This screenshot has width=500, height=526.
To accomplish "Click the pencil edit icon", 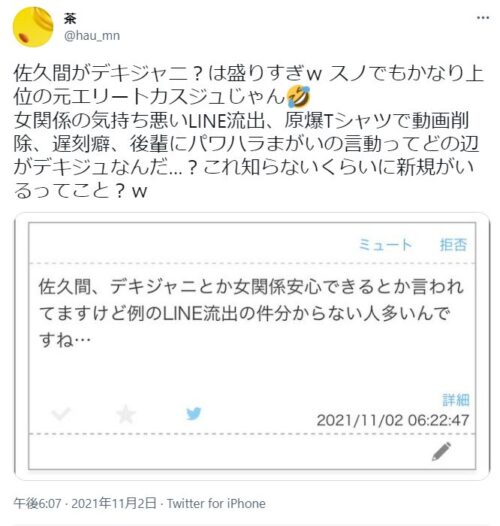I will pos(442,452).
